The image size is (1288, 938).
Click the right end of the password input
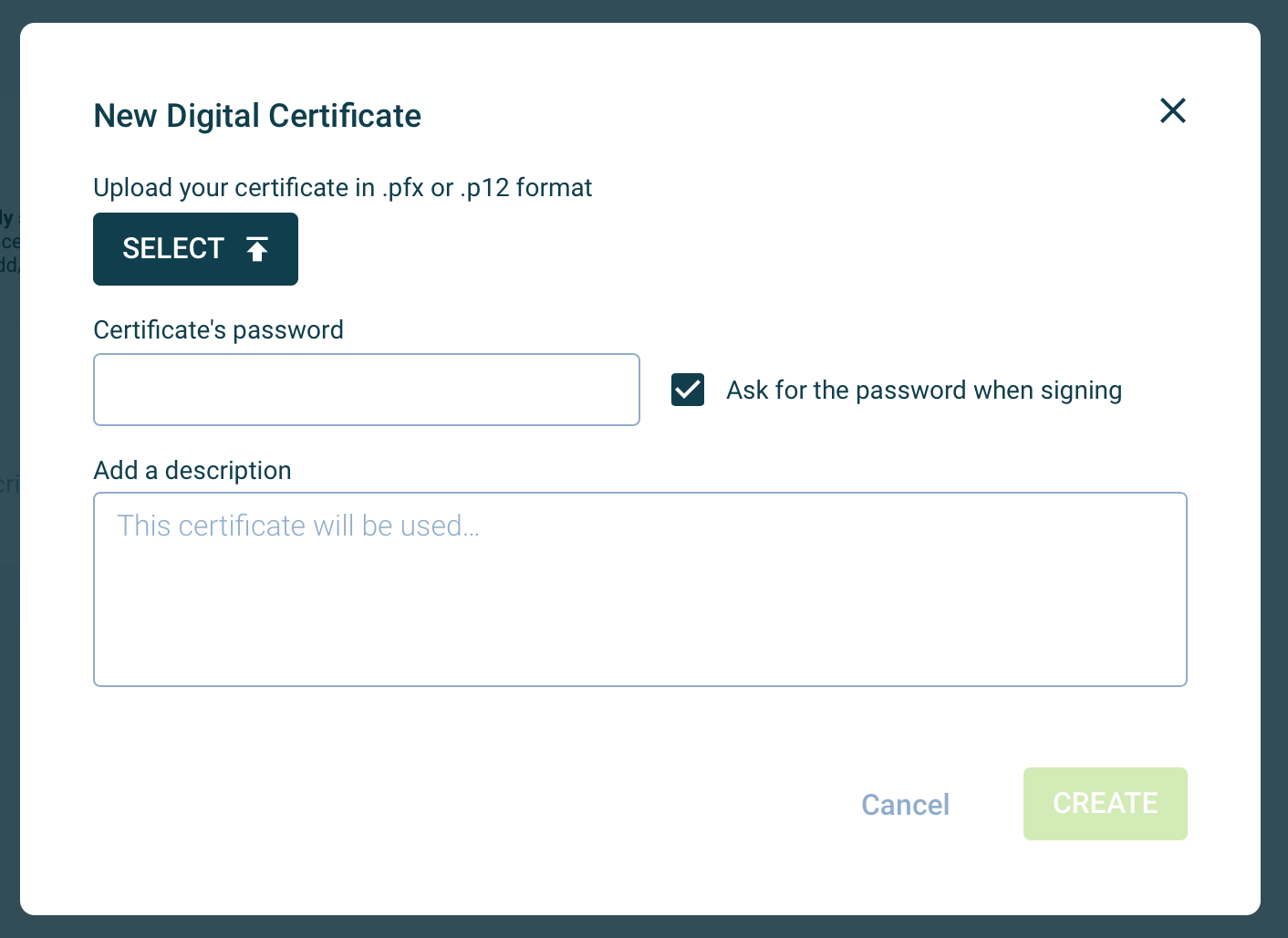(611, 390)
